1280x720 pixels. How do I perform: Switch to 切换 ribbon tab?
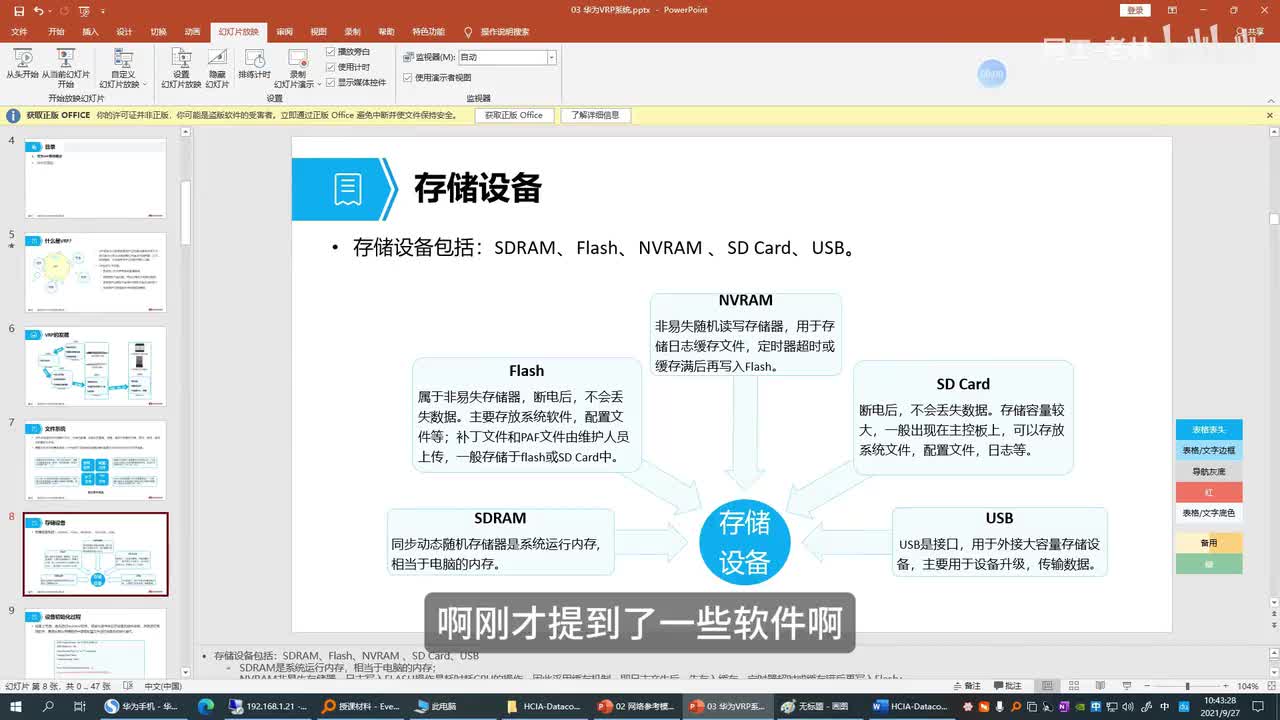[158, 32]
